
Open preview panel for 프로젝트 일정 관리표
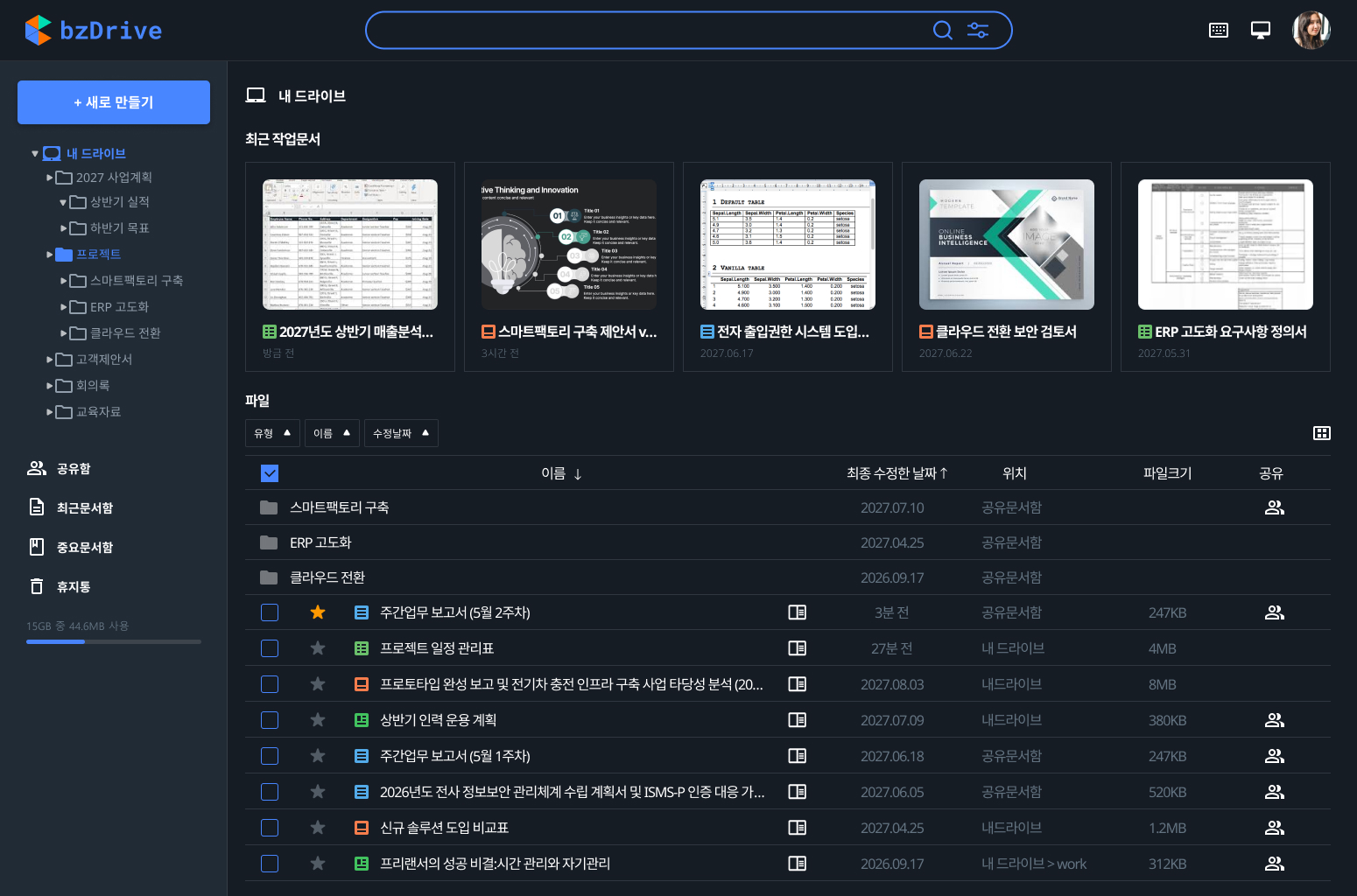pos(797,648)
